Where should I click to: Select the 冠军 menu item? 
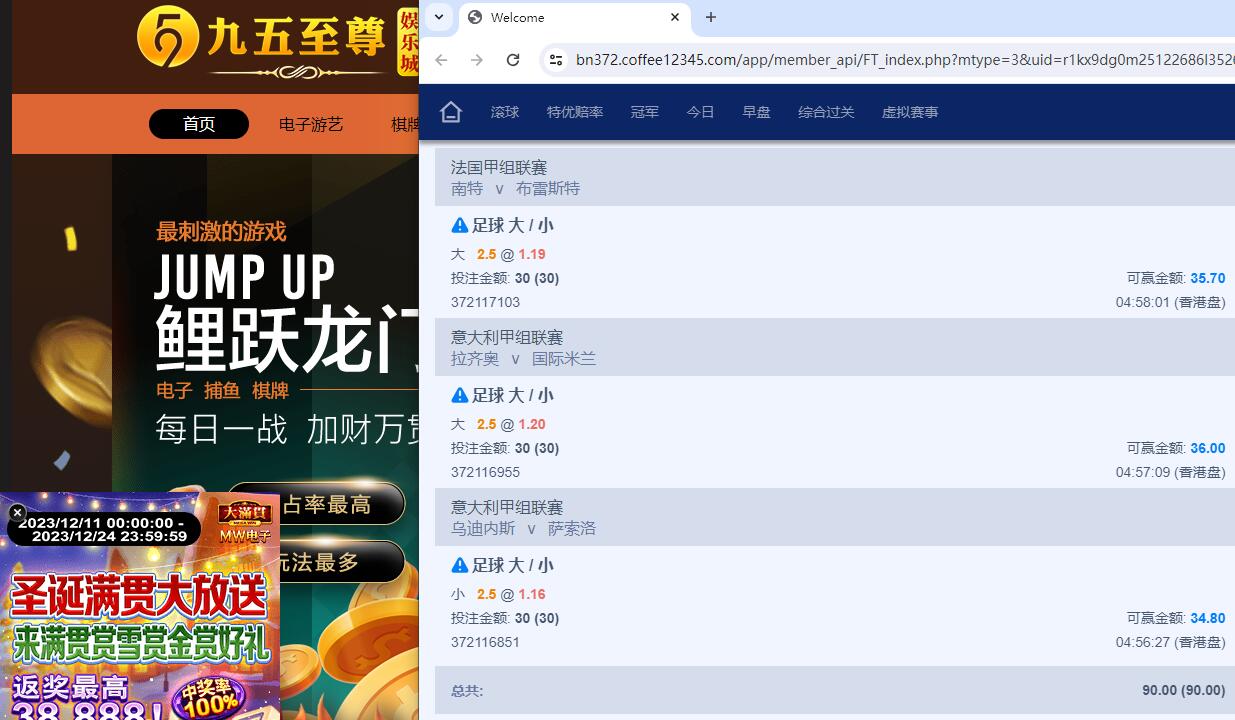pyautogui.click(x=645, y=112)
